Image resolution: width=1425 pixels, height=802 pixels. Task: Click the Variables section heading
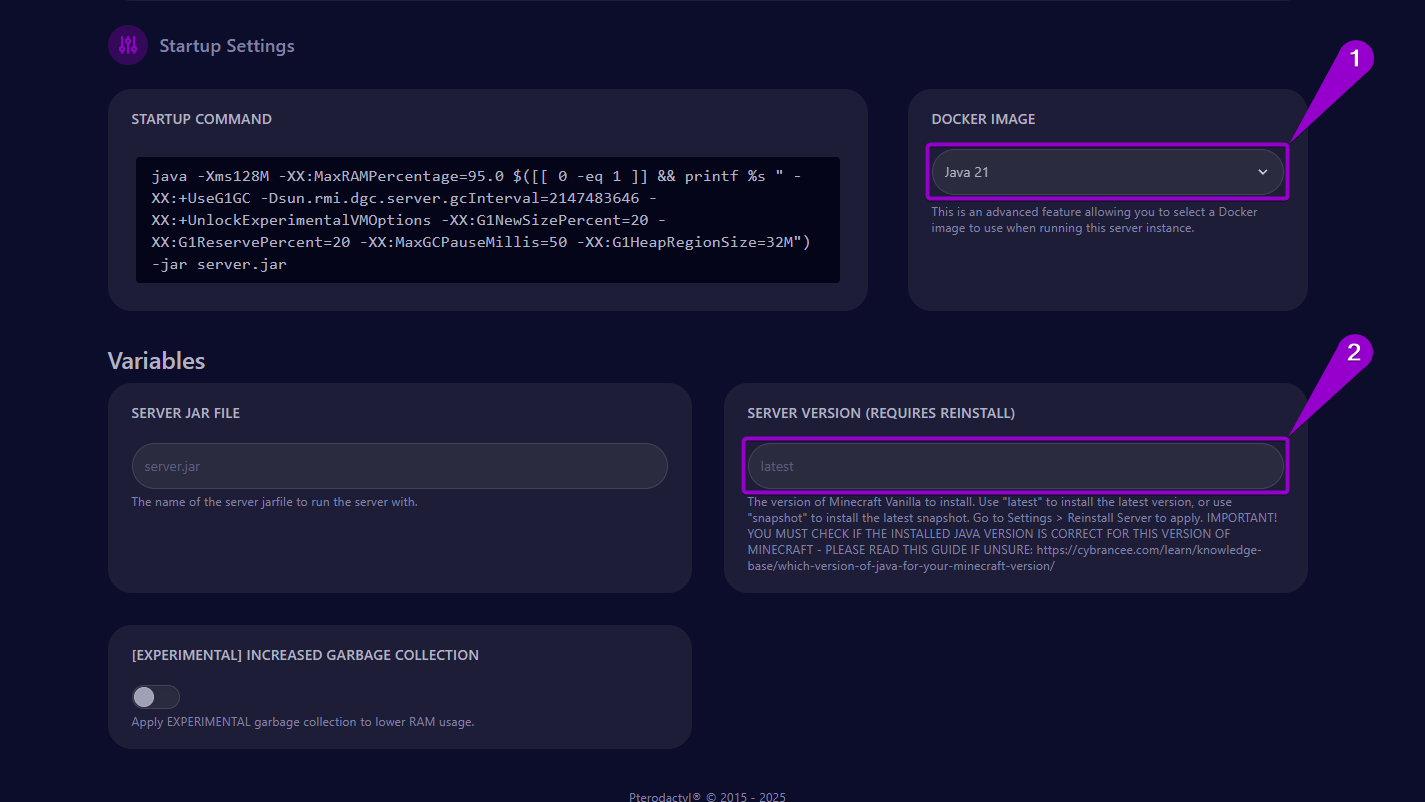point(156,360)
